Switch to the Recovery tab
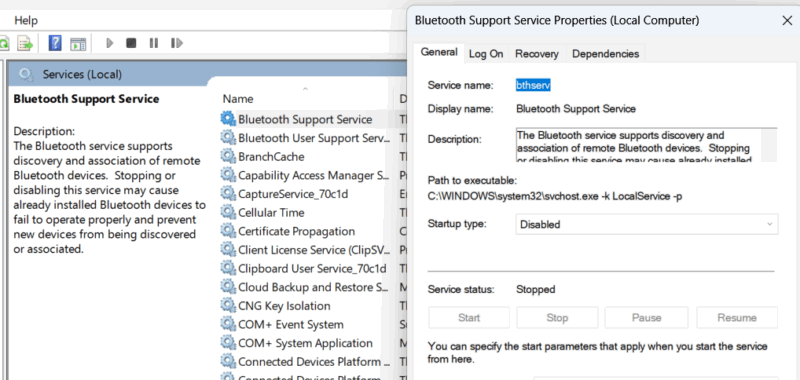This screenshot has width=800, height=380. tap(537, 54)
